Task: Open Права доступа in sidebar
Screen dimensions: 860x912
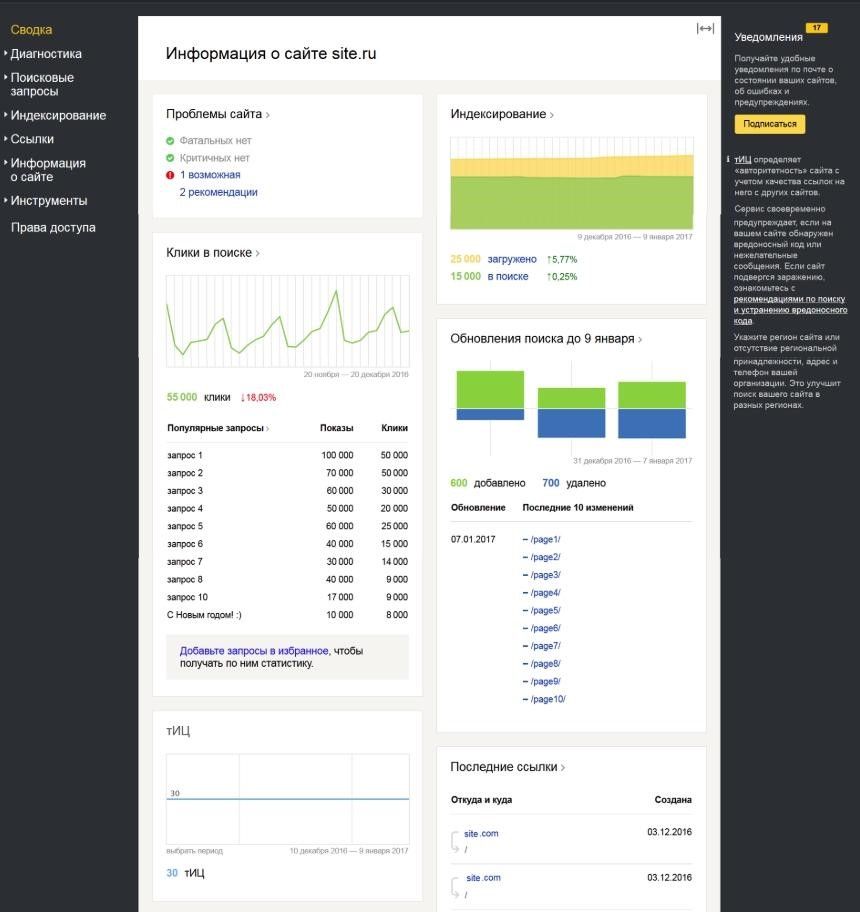Action: [53, 227]
